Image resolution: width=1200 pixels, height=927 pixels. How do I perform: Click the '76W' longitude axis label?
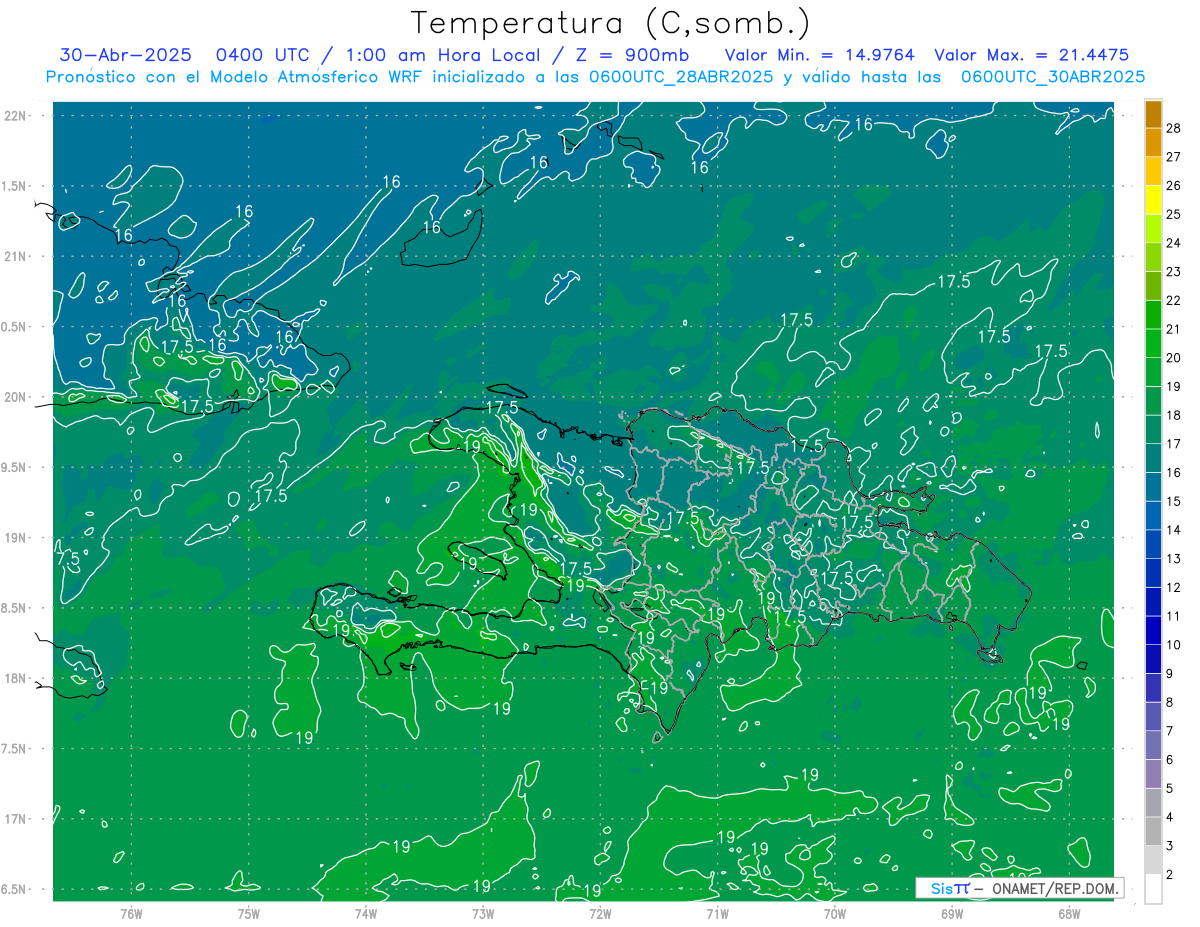pos(131,912)
